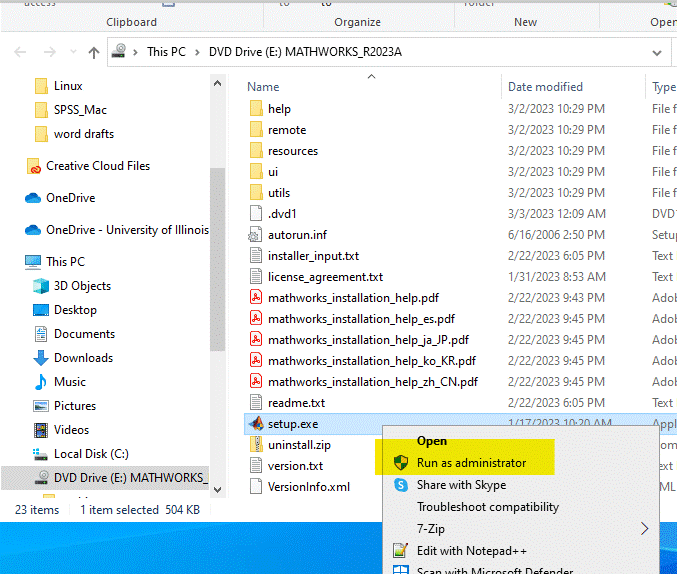
Task: Select the VersionInfo.xml file
Action: click(x=300, y=487)
